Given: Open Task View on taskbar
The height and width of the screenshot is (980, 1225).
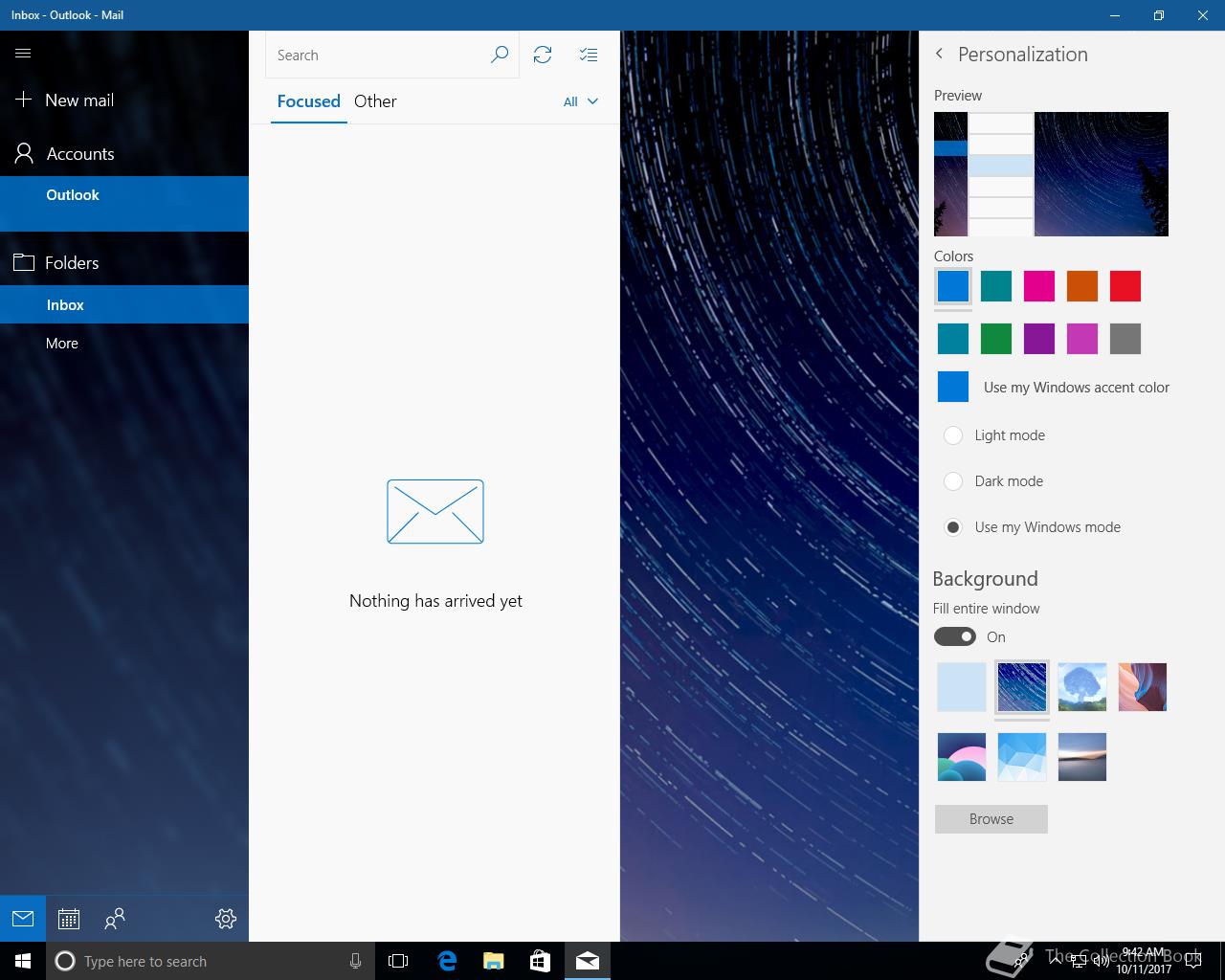Looking at the screenshot, I should (398, 961).
